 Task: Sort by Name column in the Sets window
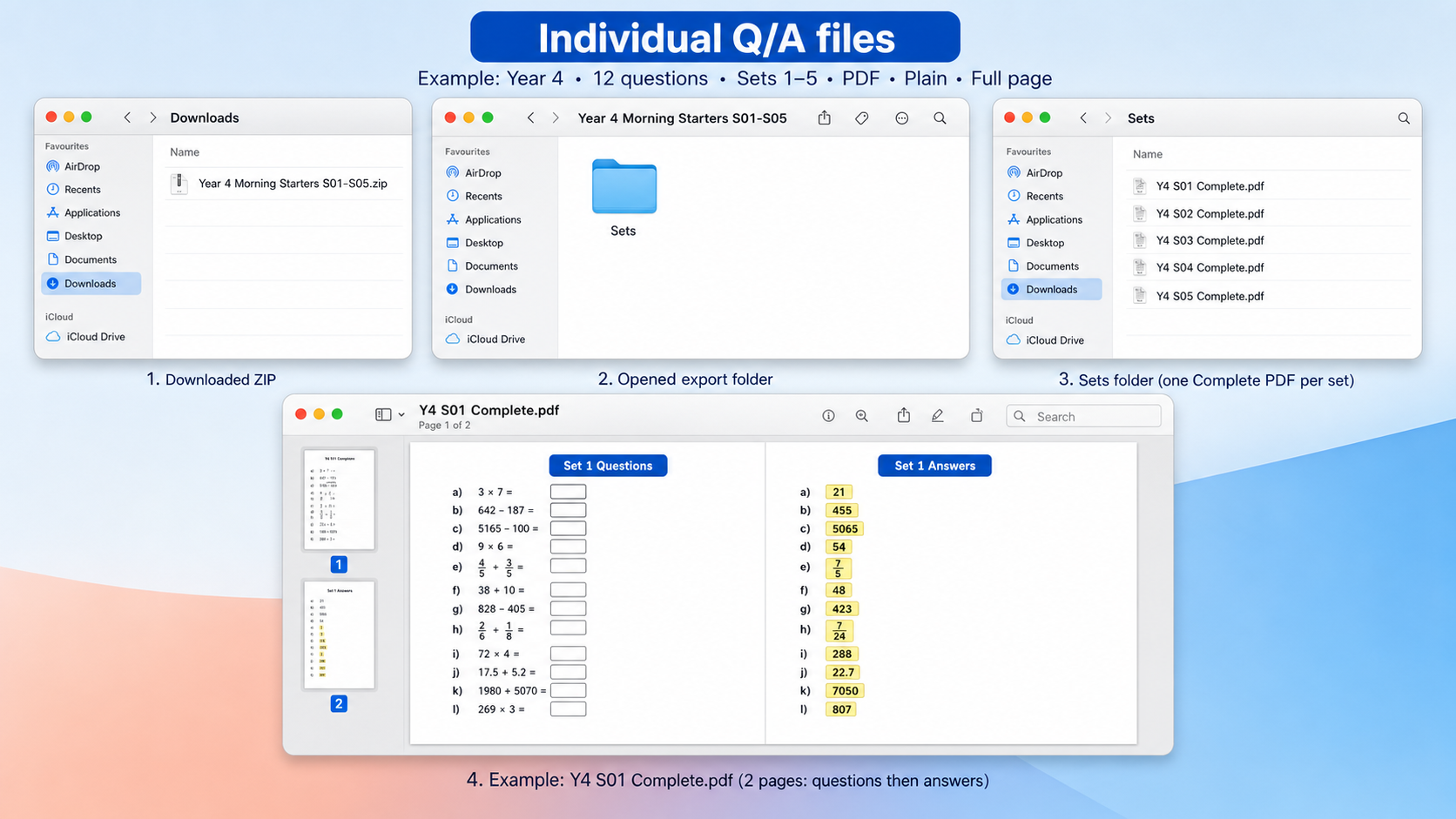point(1148,154)
